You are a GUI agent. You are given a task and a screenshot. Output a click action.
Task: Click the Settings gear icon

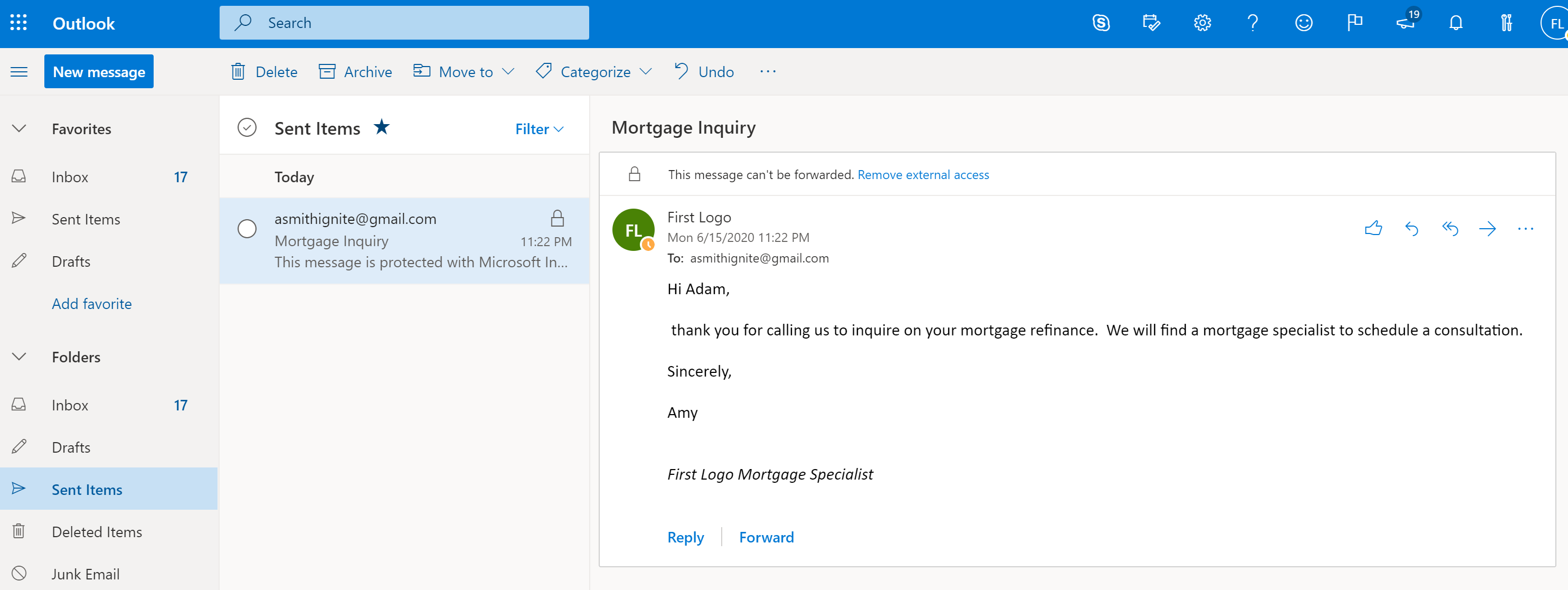[x=1202, y=22]
